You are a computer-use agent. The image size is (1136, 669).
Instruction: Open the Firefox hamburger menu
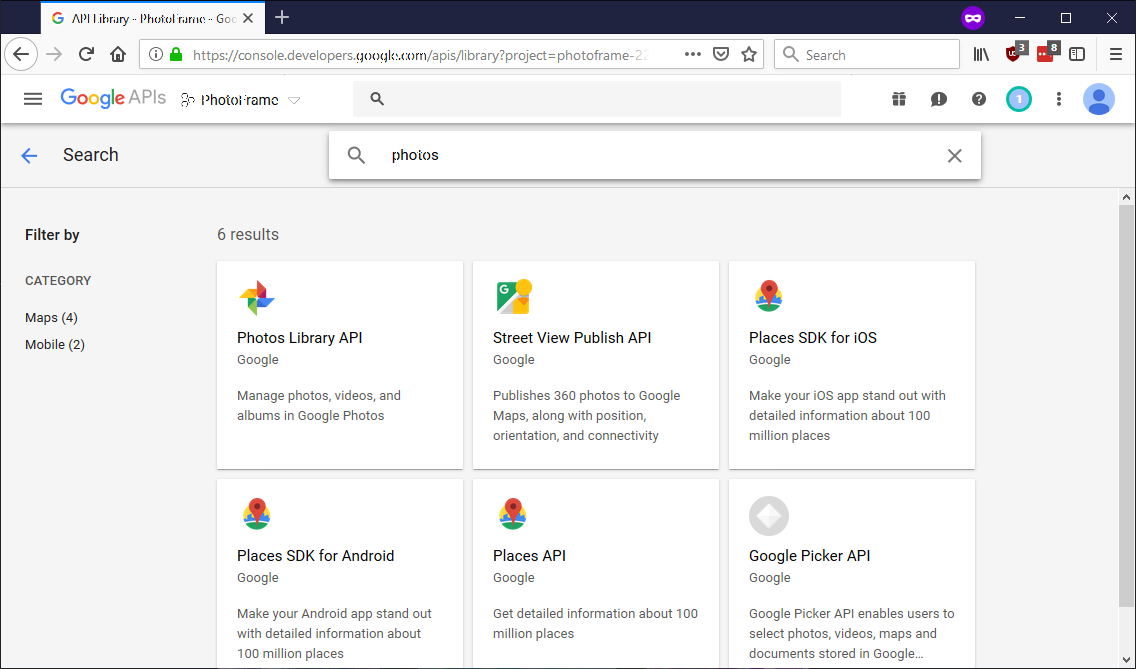[x=1116, y=54]
